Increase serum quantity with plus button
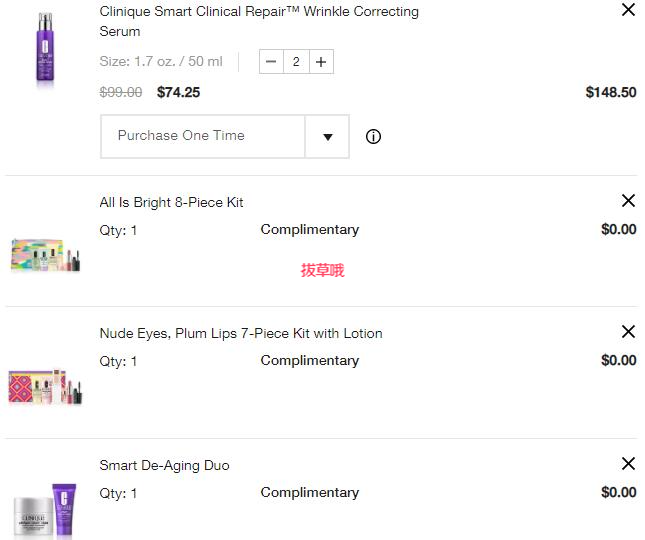This screenshot has height=540, width=645. pyautogui.click(x=321, y=62)
